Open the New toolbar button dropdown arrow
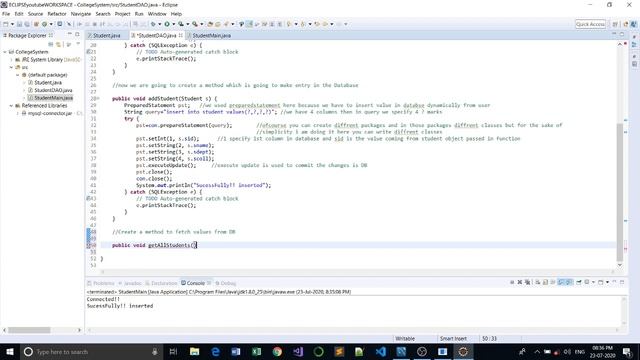The width and height of the screenshot is (640, 360). click(x=12, y=24)
